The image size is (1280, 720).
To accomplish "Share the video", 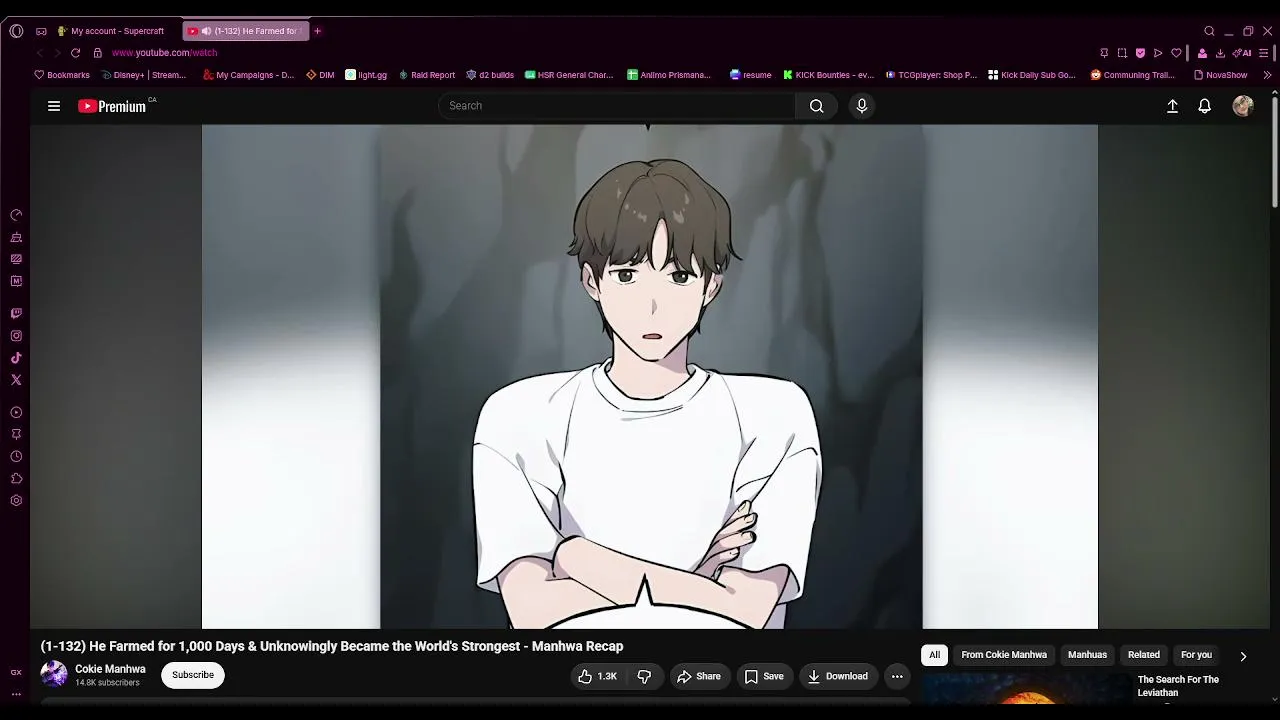I will (x=698, y=676).
